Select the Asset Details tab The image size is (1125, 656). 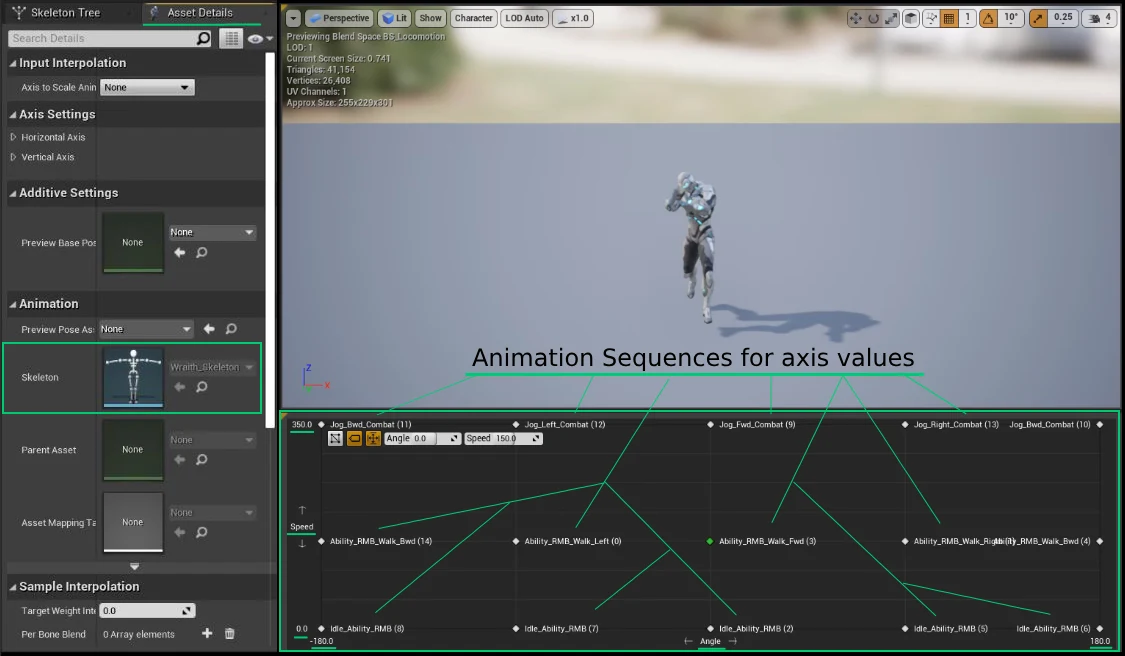[x=200, y=13]
